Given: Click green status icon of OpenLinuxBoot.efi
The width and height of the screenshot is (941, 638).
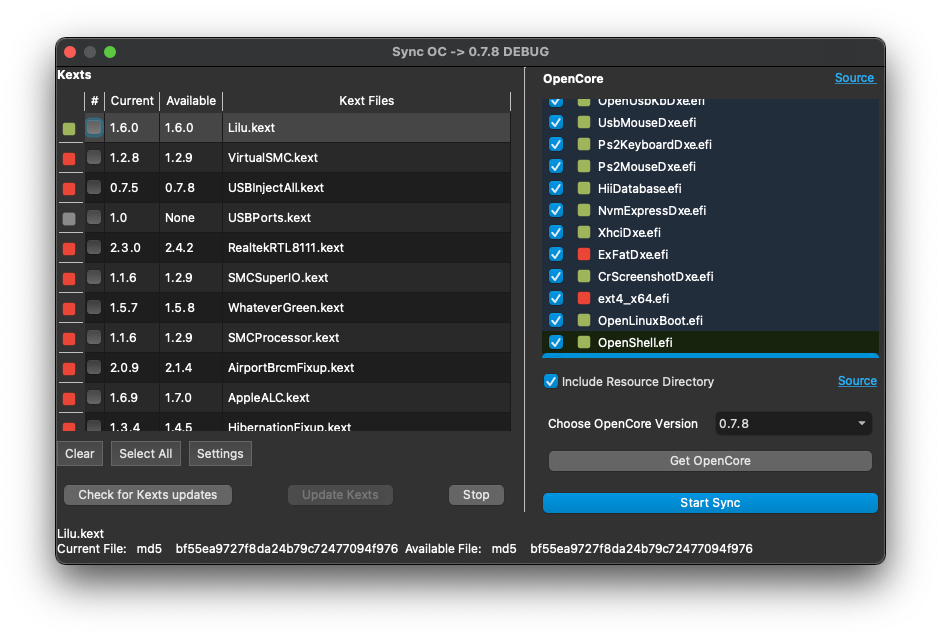Looking at the screenshot, I should click(x=583, y=320).
